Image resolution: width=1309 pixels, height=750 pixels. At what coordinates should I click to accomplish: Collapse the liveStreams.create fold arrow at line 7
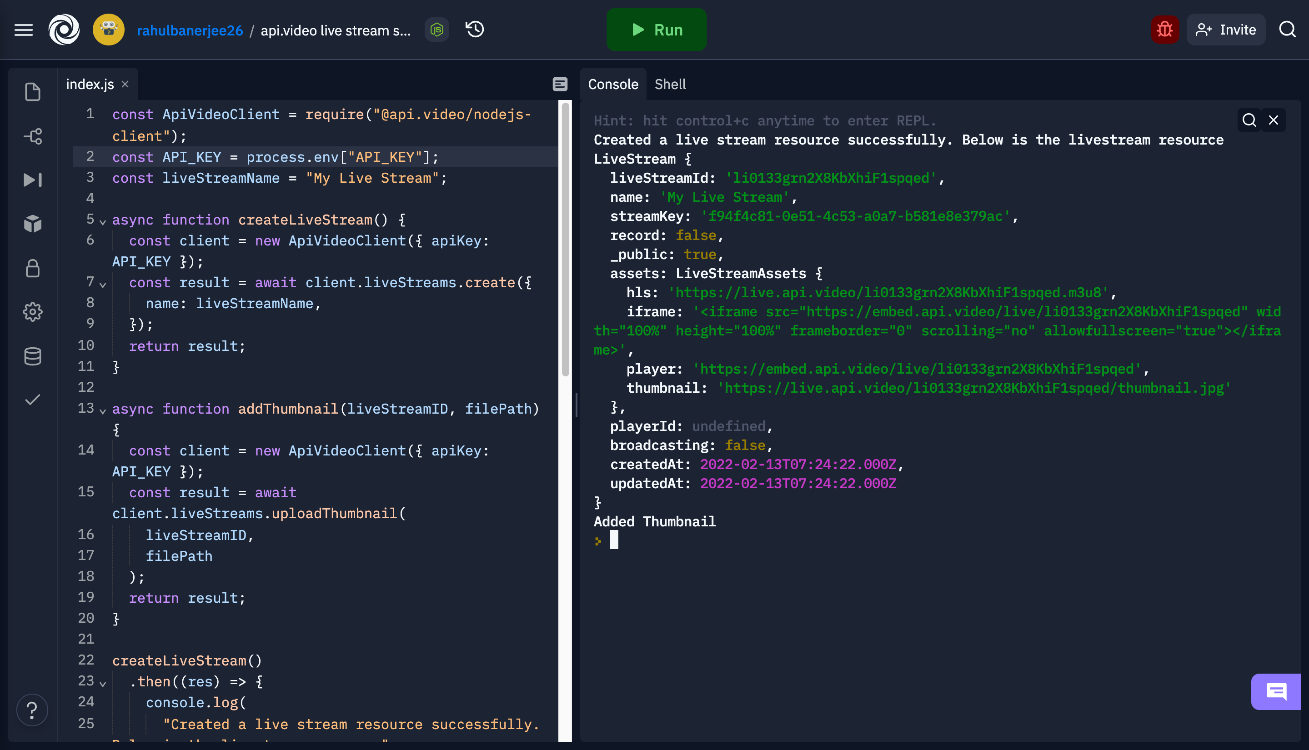click(x=102, y=283)
